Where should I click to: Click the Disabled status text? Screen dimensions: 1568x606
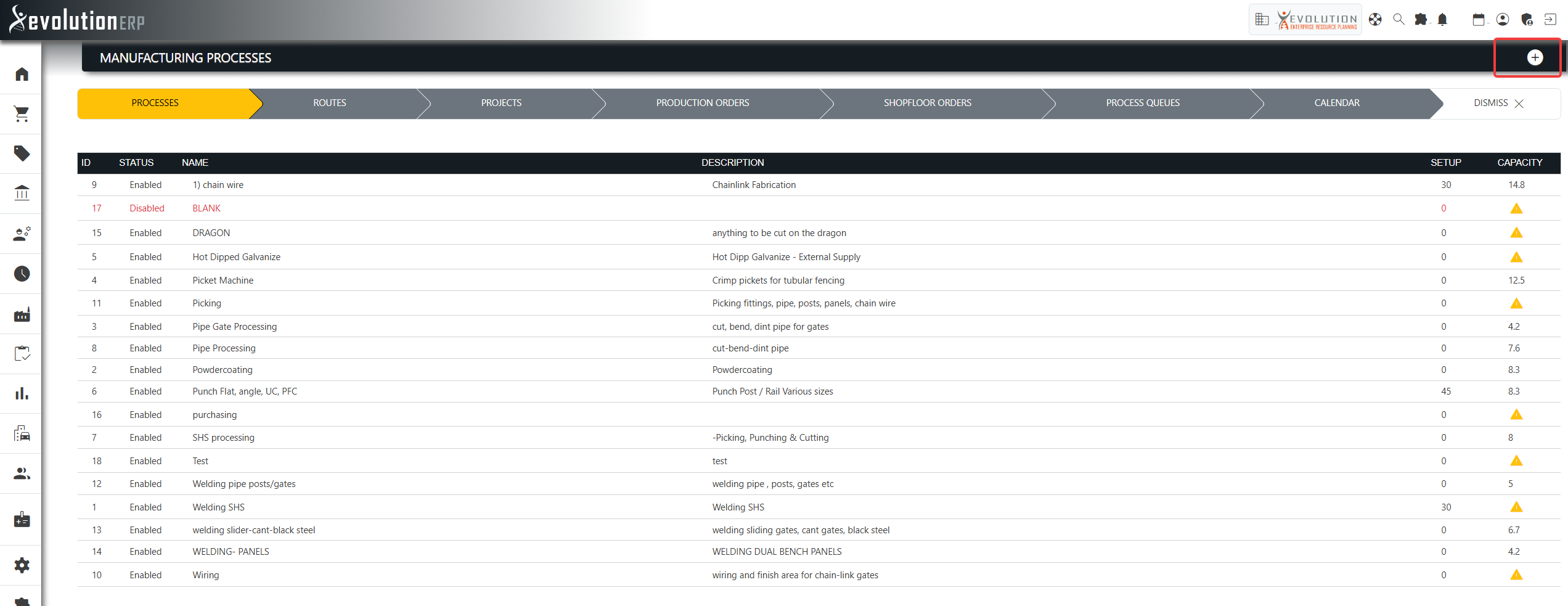pos(147,208)
